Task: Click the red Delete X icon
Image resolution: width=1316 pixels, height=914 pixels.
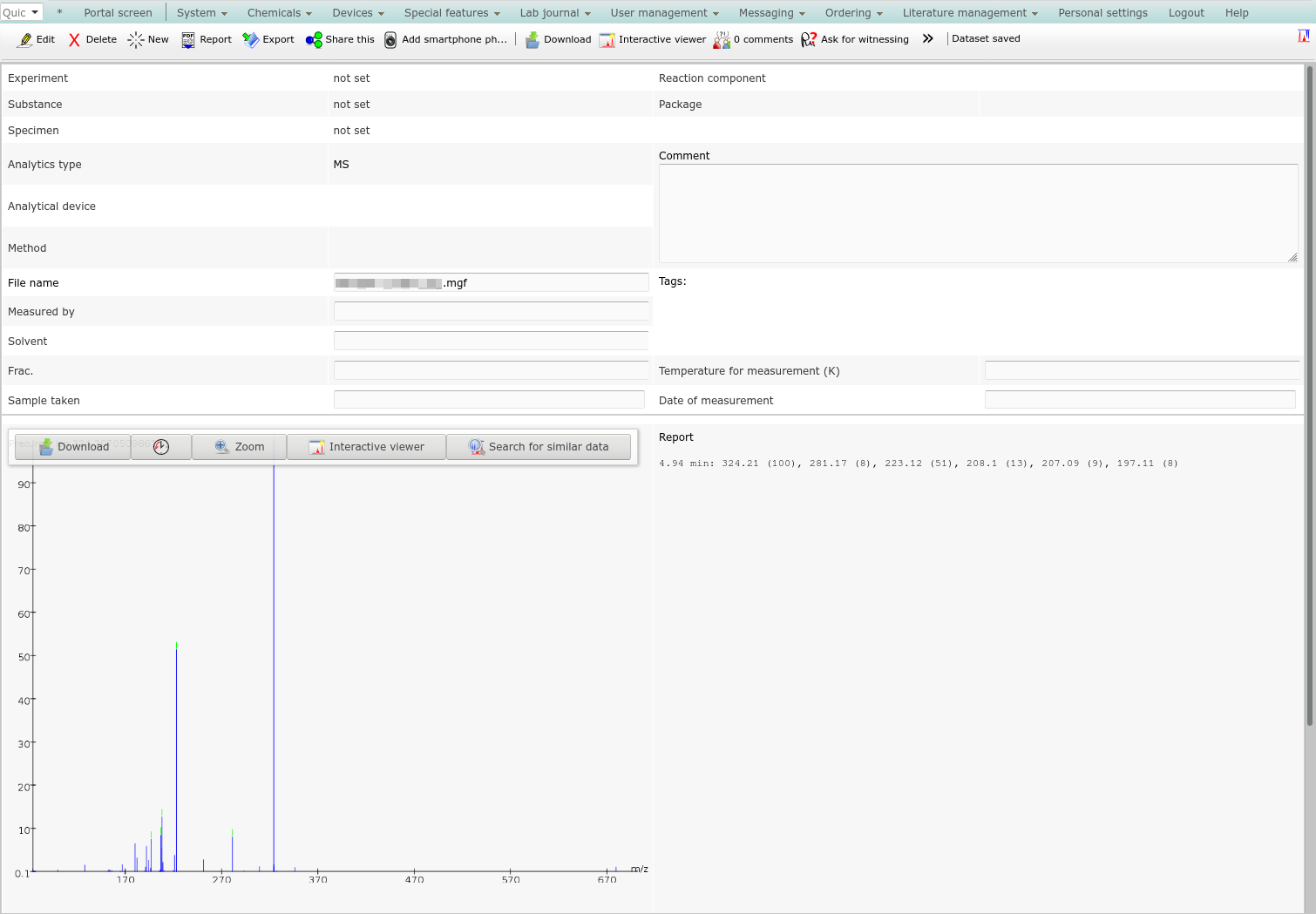Action: click(74, 40)
